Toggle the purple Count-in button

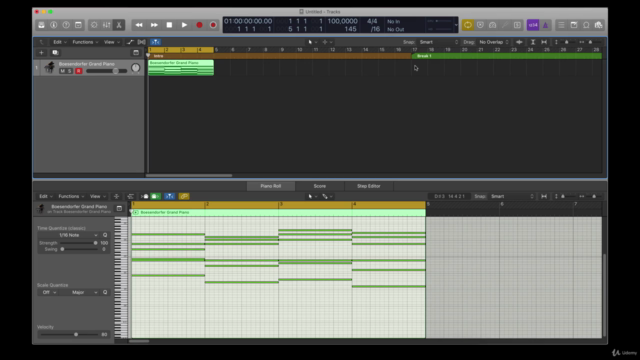[533, 25]
